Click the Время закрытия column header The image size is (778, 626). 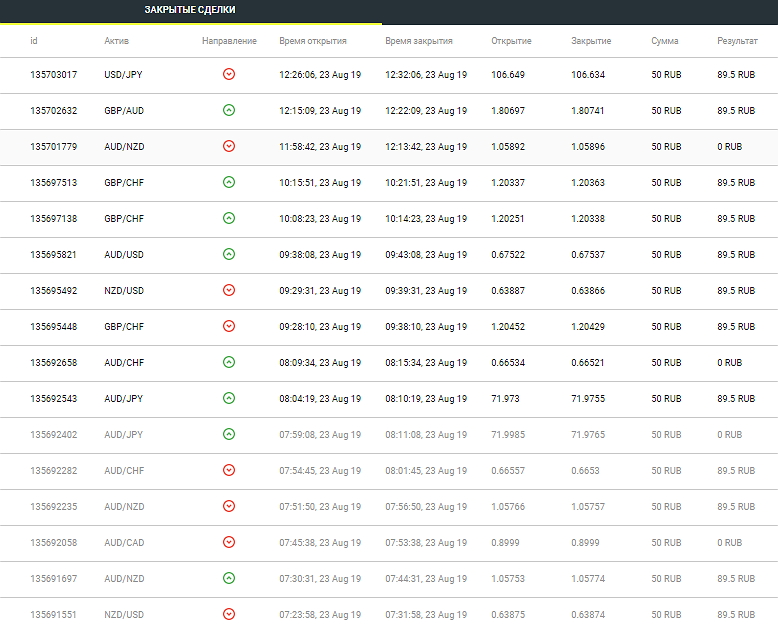tap(419, 41)
